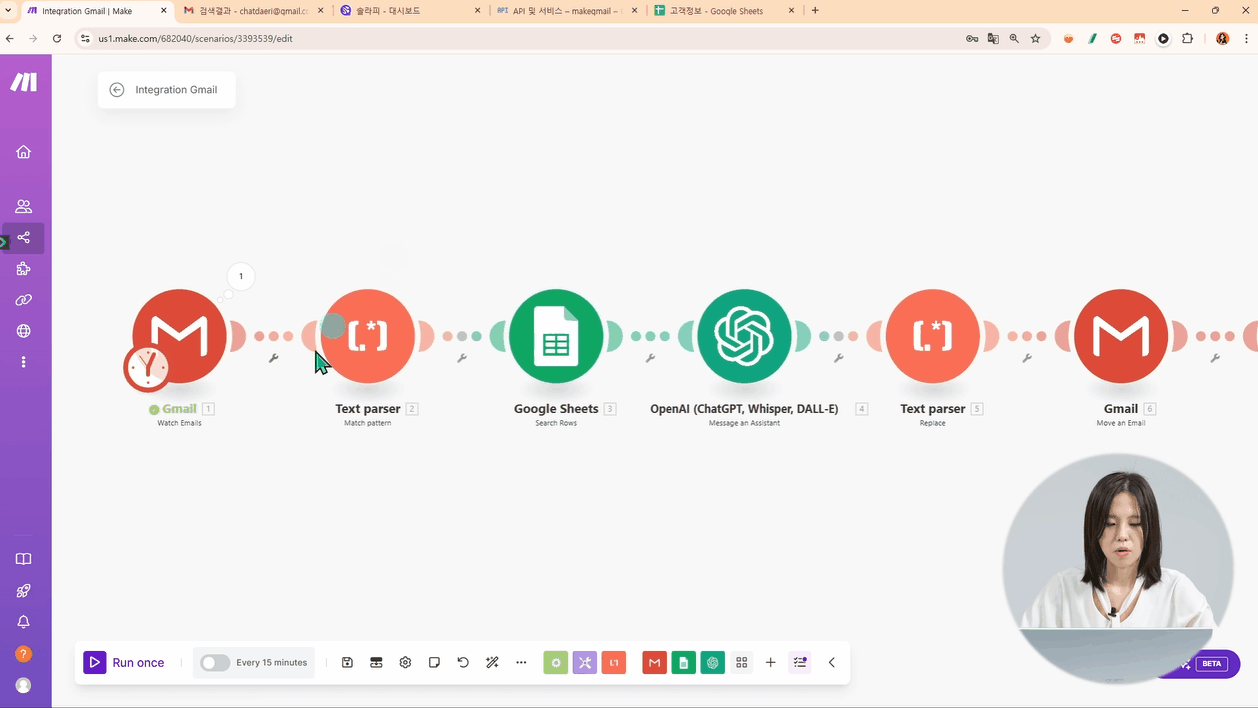Expand the sidebar three-dot More menu
1258x708 pixels.
(x=23, y=362)
